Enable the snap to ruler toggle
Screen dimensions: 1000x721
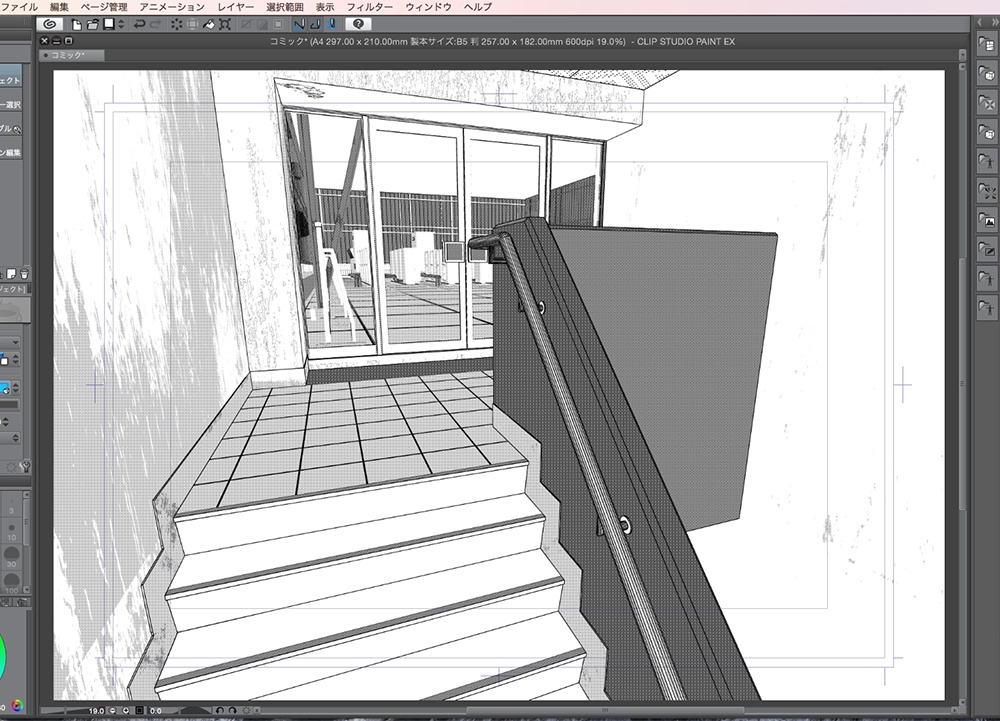click(300, 24)
